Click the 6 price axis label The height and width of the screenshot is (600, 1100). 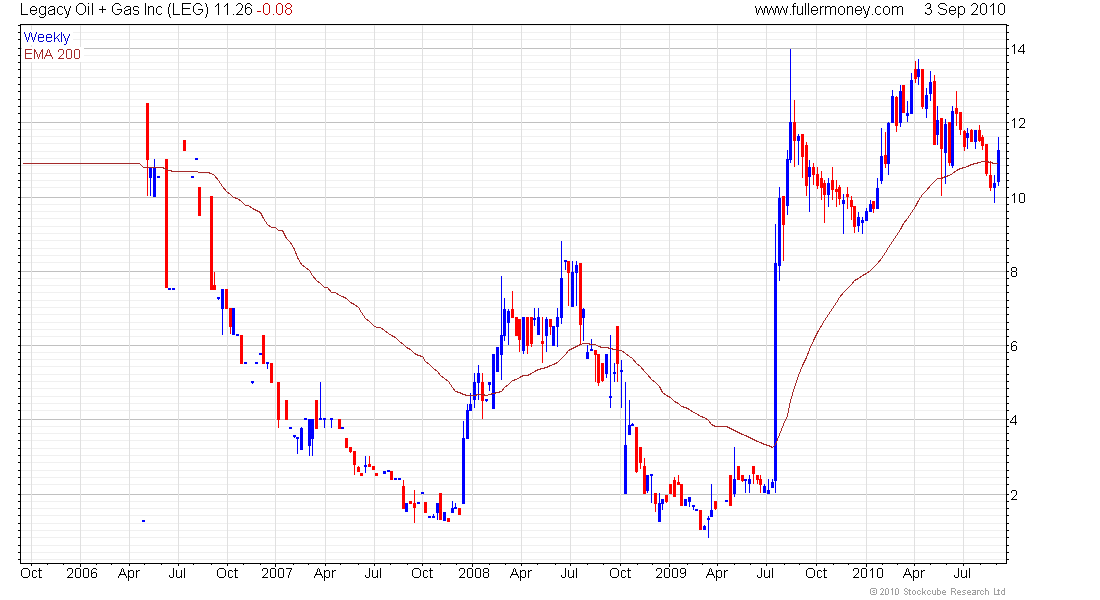(1014, 347)
